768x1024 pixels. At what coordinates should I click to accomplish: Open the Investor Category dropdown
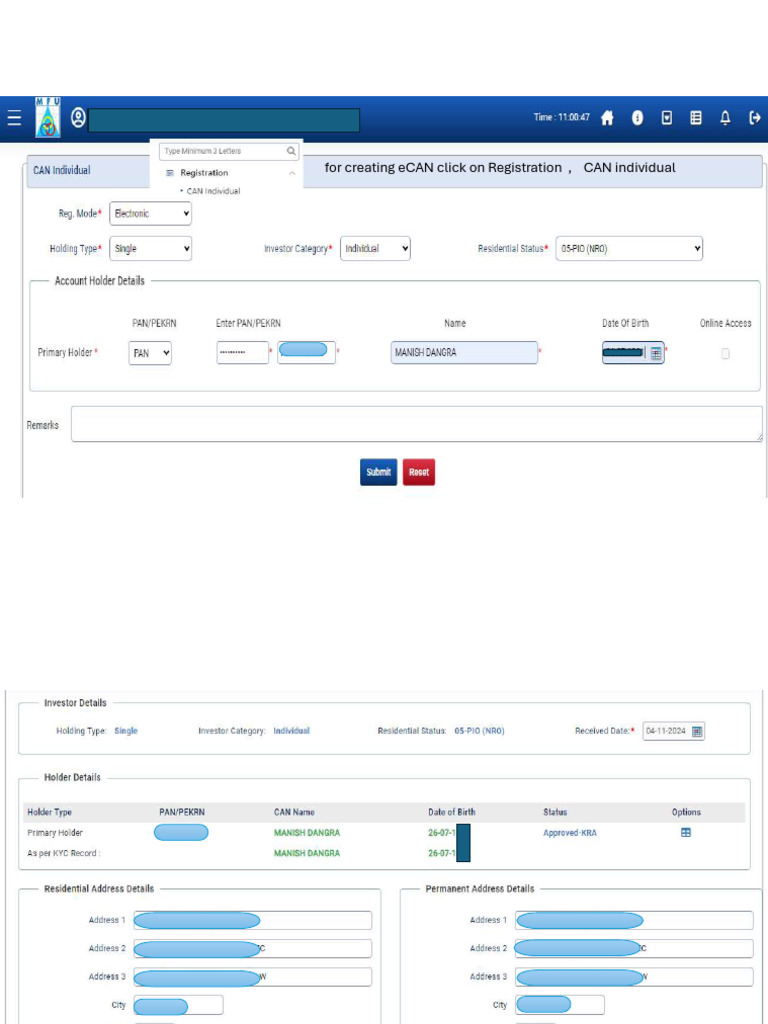[375, 249]
